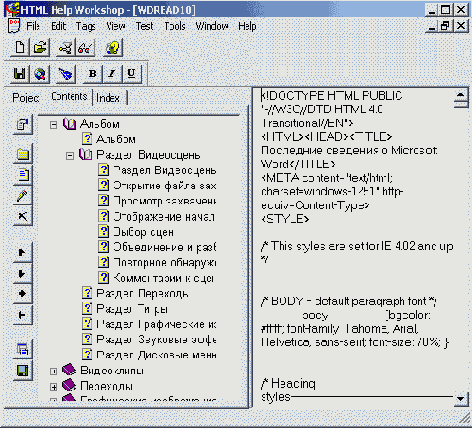Click Move selection right arrow icon

point(23,294)
